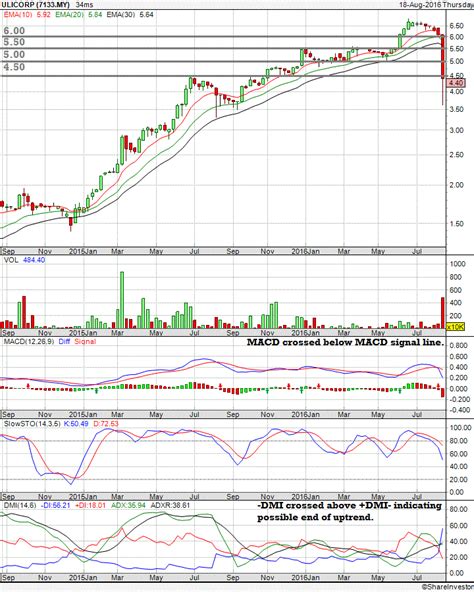Click the 34ms label beside the title

coord(84,5)
